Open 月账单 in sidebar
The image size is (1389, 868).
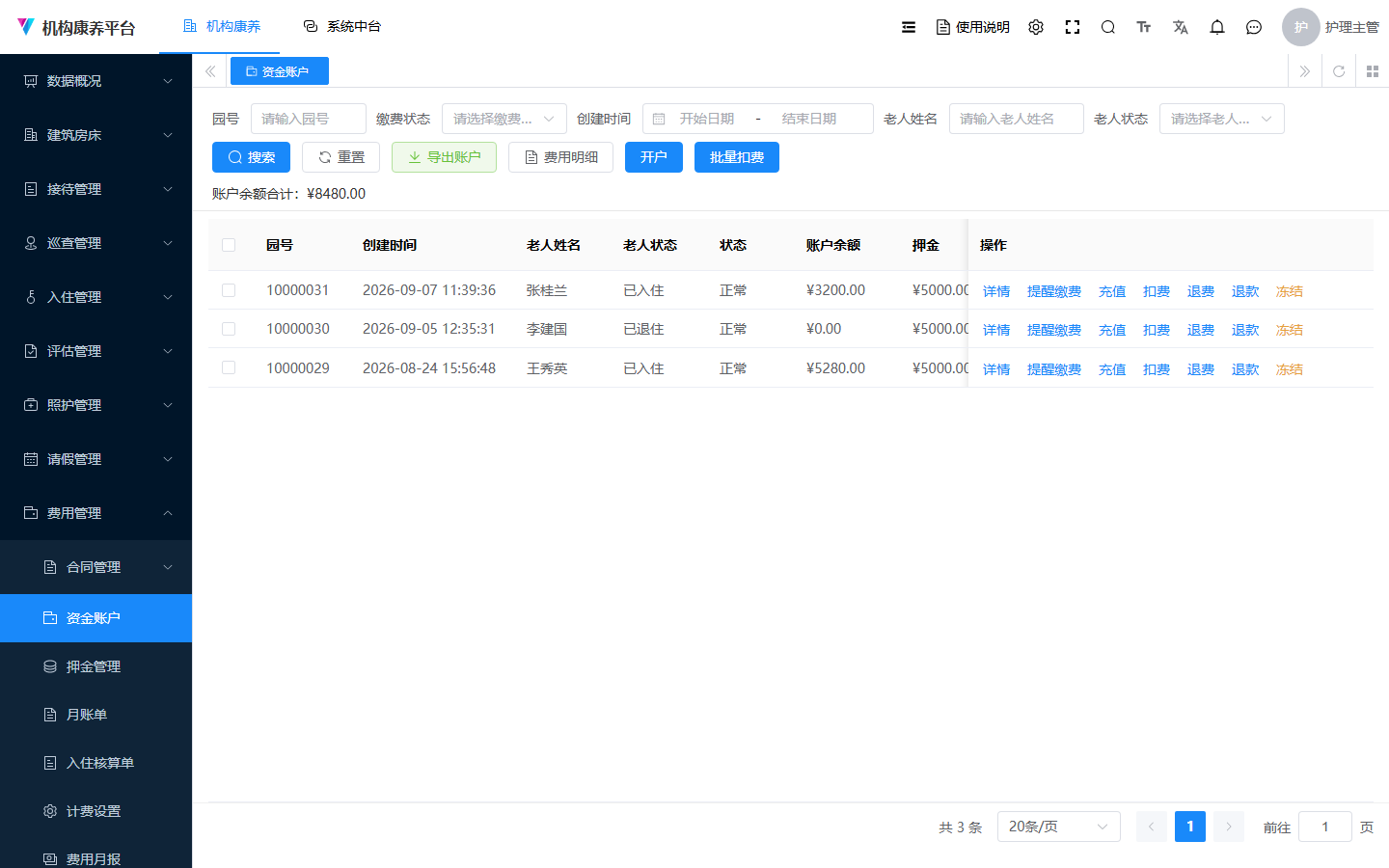95,715
